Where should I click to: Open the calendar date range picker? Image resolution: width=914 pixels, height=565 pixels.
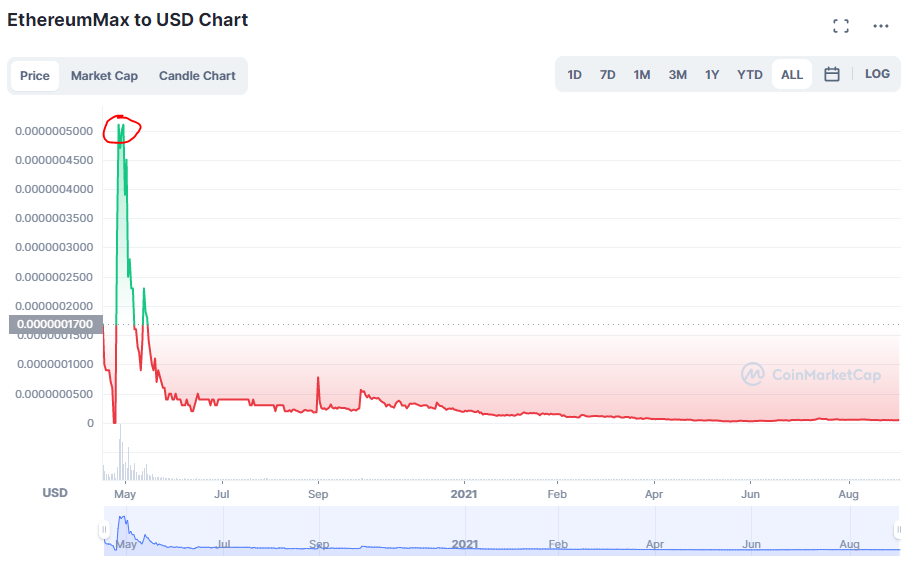pyautogui.click(x=832, y=74)
